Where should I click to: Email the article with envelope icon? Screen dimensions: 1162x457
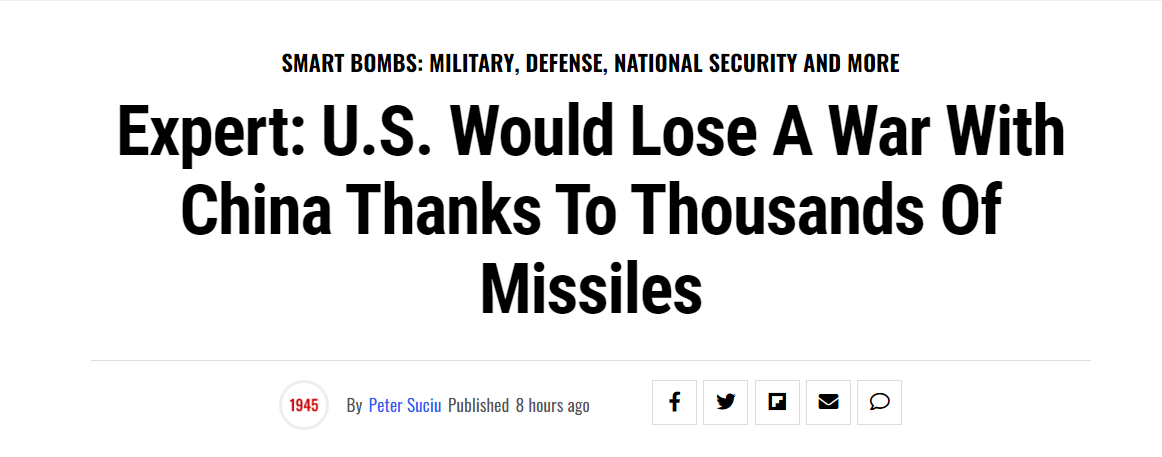point(829,402)
